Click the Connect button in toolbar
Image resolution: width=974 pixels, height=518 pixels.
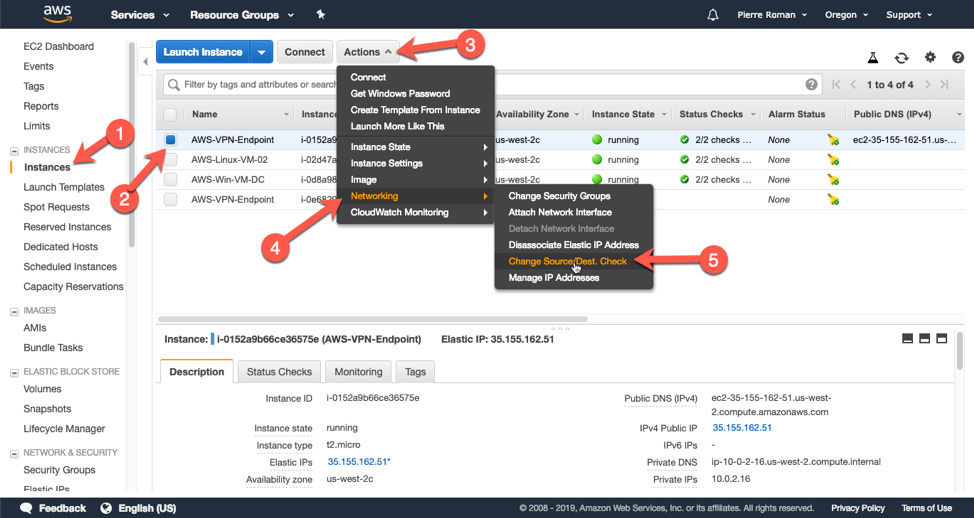304,52
